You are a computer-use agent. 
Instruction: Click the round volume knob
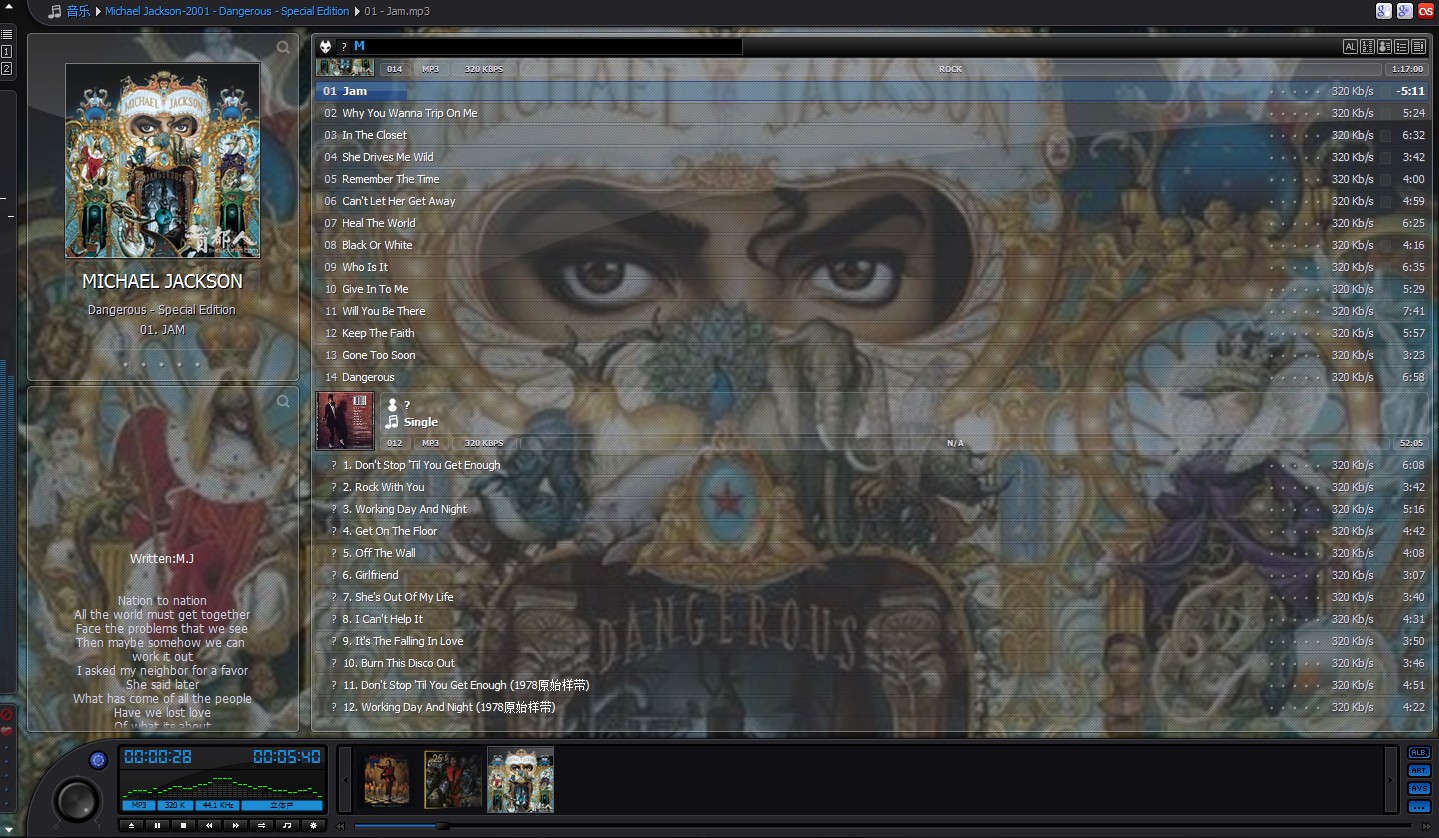pyautogui.click(x=77, y=799)
